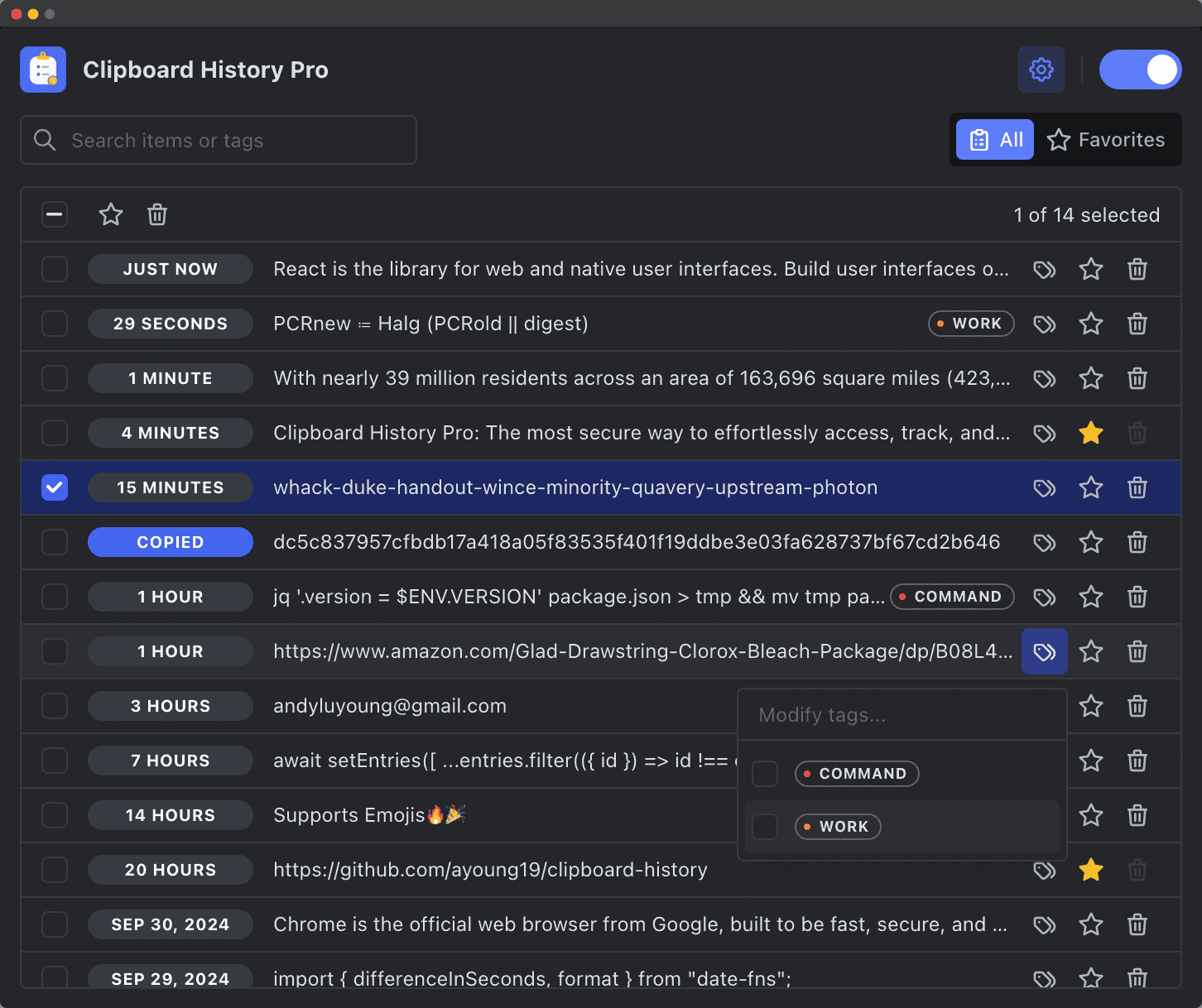
Task: Delete the 39 million residents entry
Action: click(1137, 378)
